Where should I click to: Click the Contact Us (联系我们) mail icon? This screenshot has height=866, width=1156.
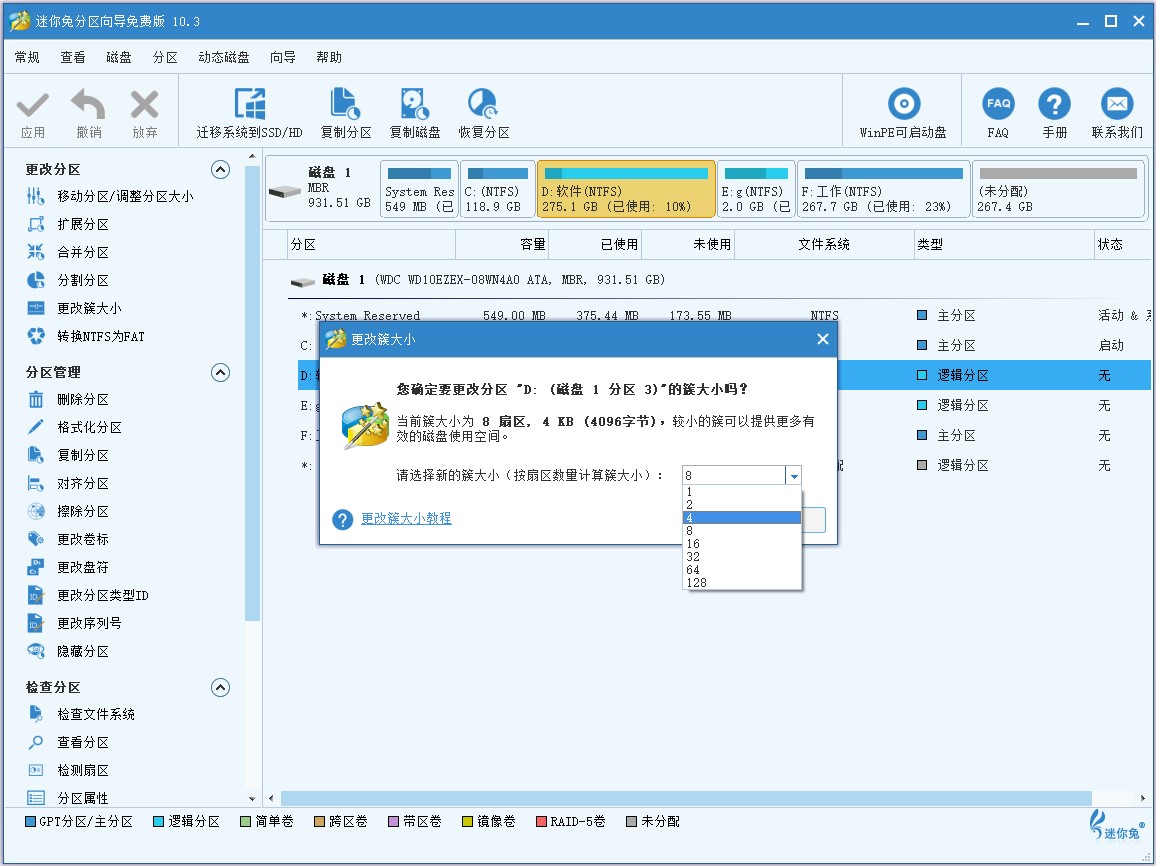tap(1117, 104)
